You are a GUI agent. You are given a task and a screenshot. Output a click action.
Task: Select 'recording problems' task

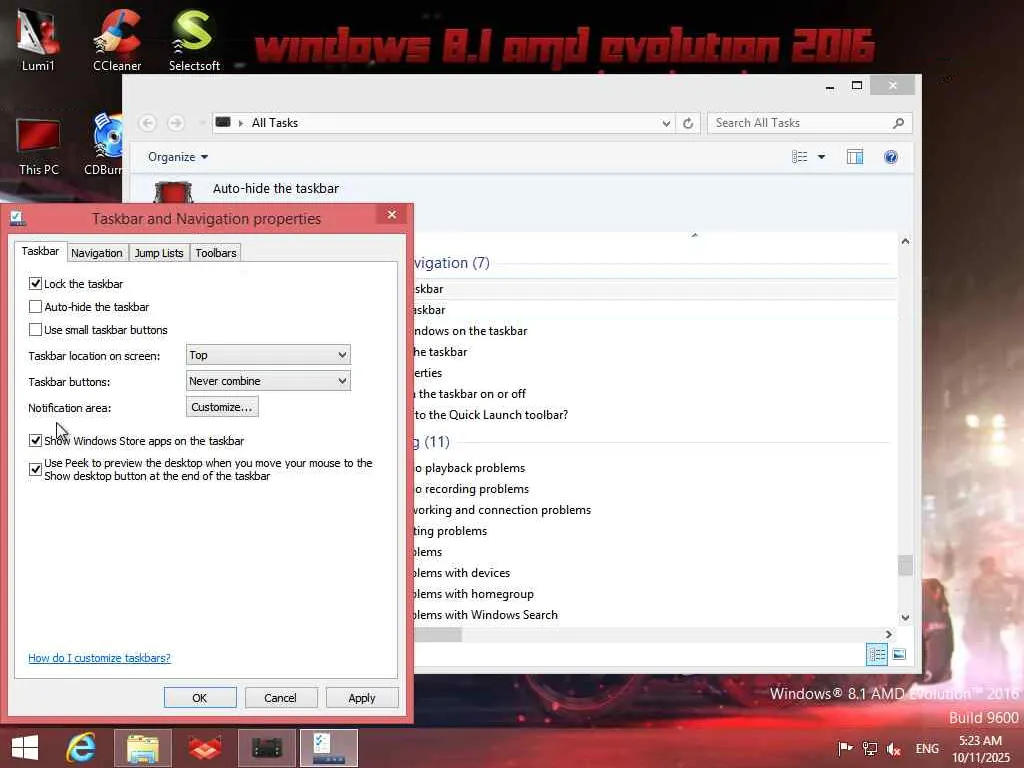point(471,488)
